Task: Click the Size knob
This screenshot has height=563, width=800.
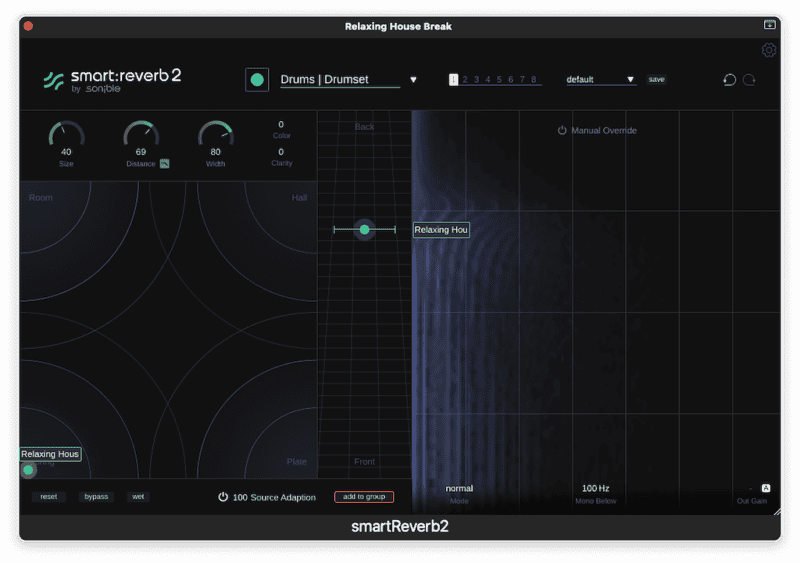Action: click(66, 136)
